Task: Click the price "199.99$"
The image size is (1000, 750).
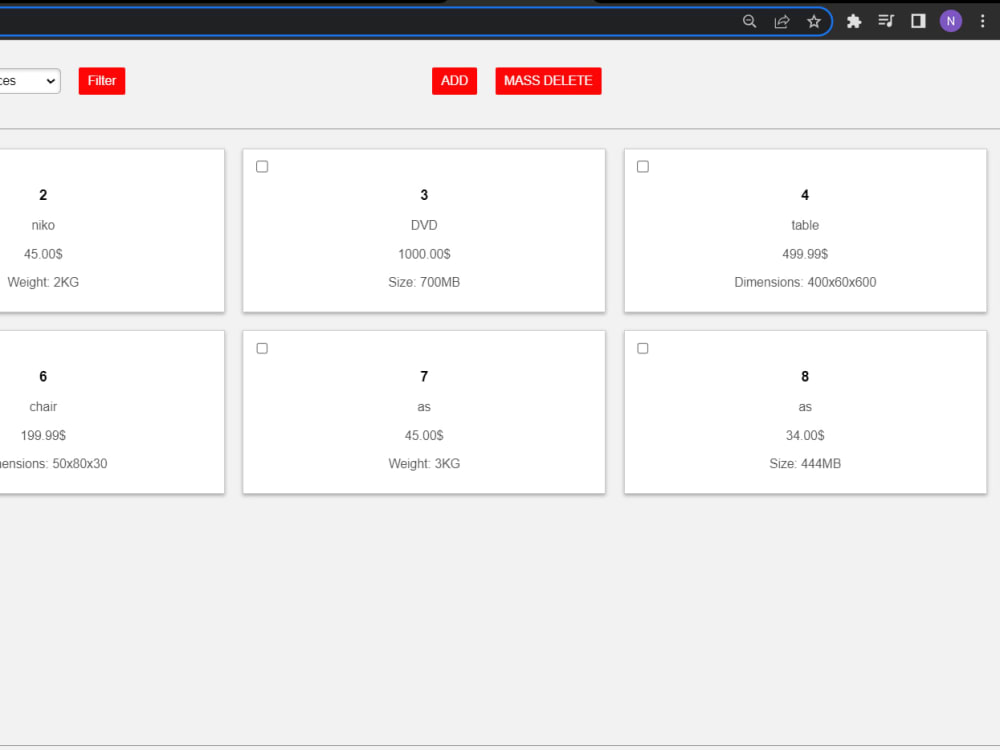Action: (43, 435)
